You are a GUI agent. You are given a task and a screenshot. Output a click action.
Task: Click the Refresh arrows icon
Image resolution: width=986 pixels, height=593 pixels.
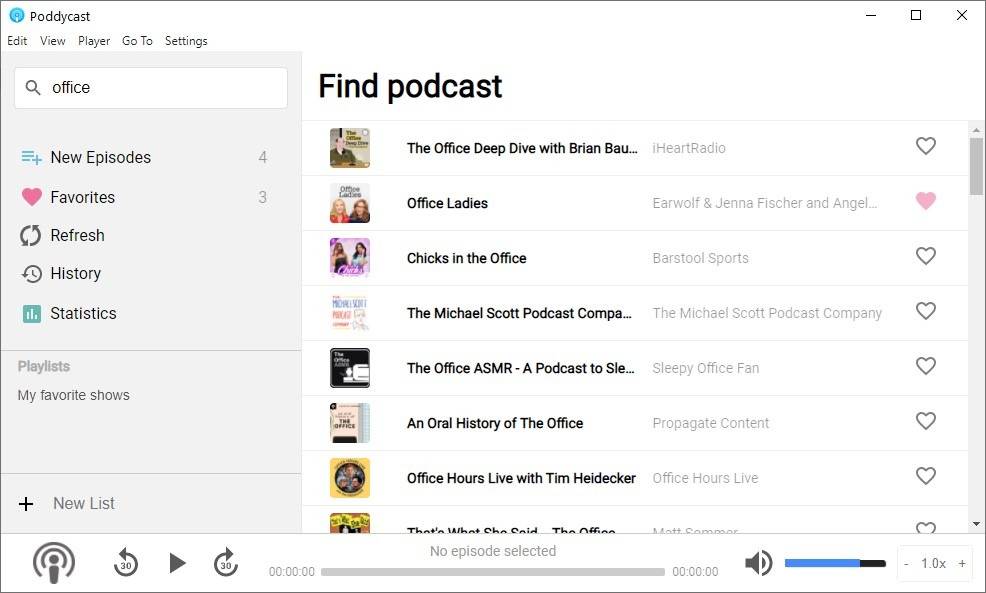[x=31, y=236]
